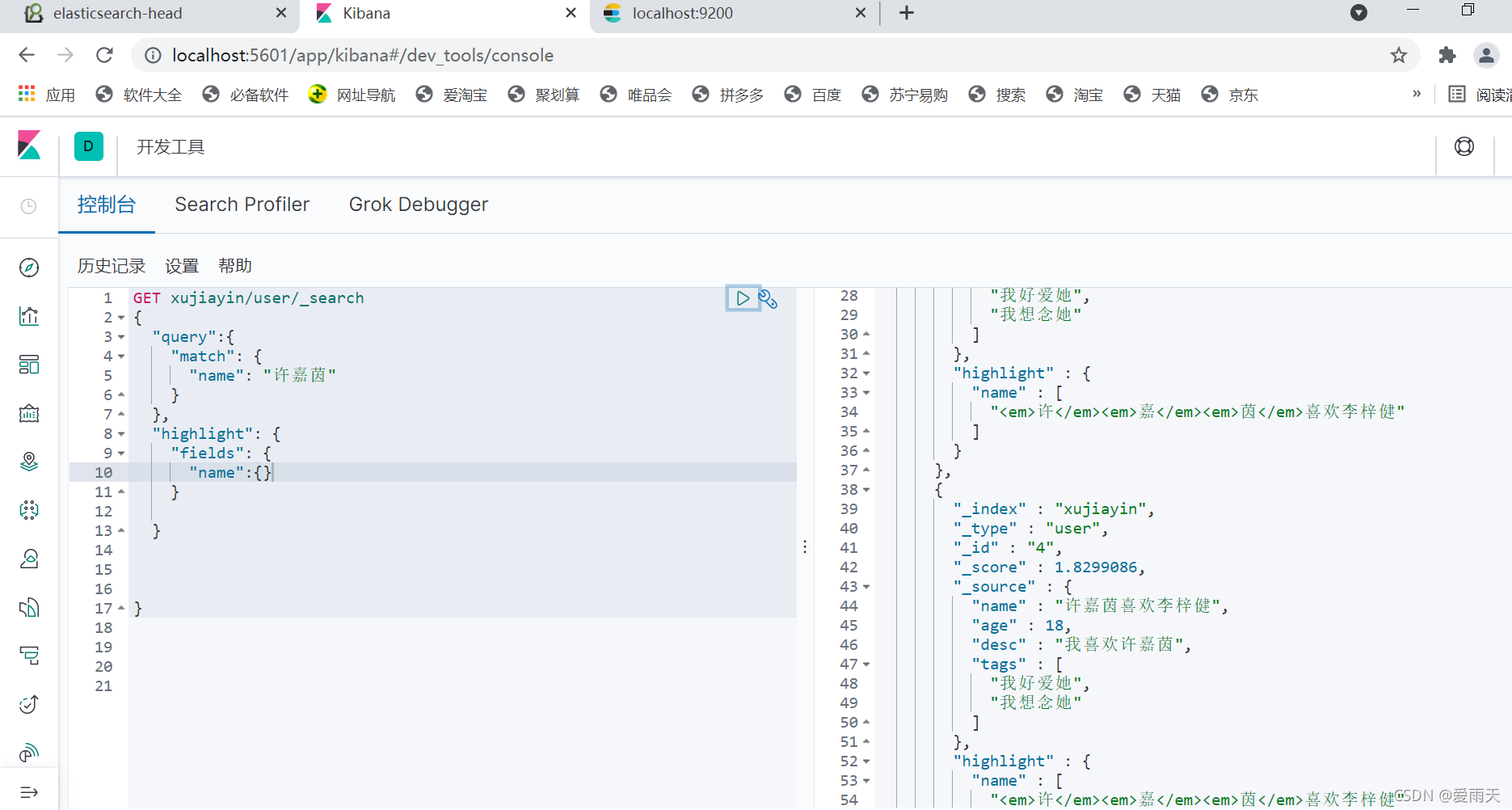The image size is (1512, 810).
Task: Collapse fold arrow at editor line 2
Action: [x=121, y=318]
